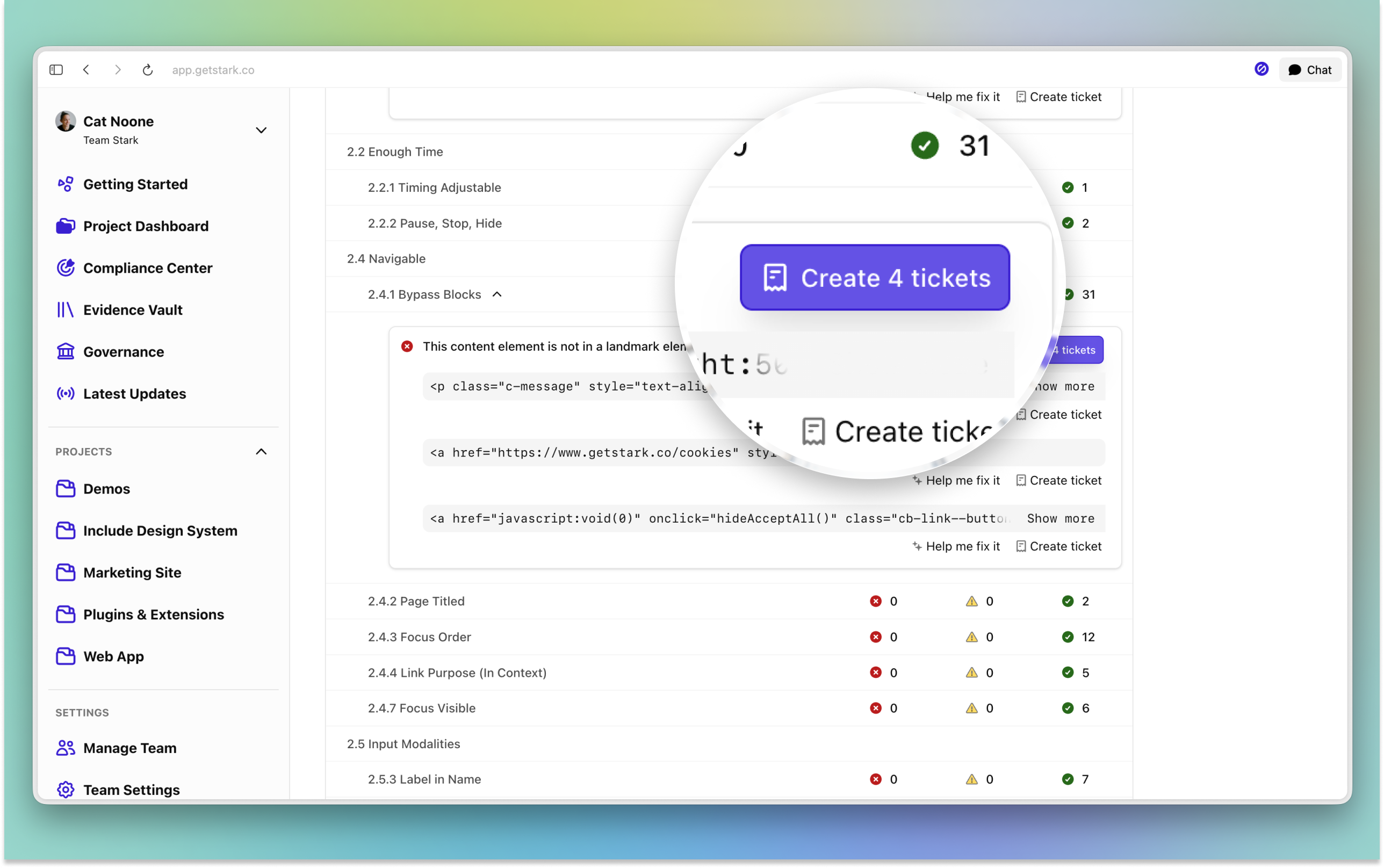The height and width of the screenshot is (868, 1384).
Task: Click Create ticket for cookies link snippet
Action: coord(1058,481)
